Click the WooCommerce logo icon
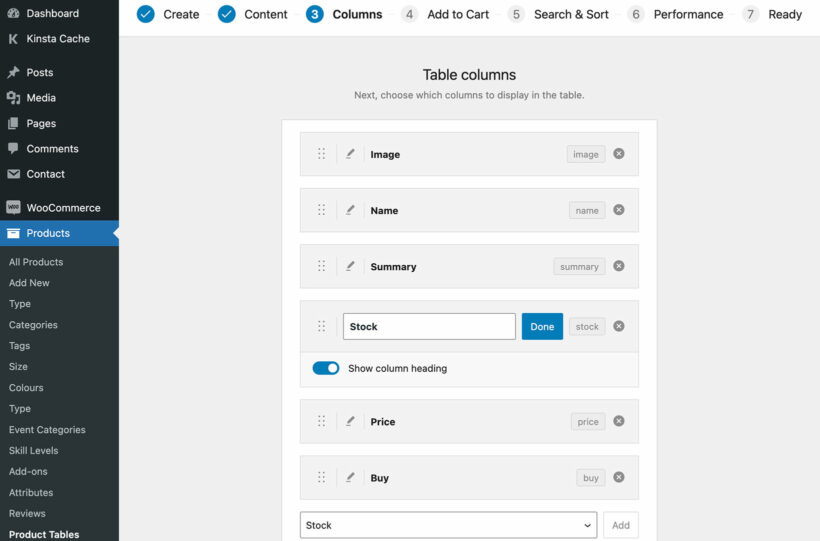The image size is (820, 541). click(x=13, y=208)
